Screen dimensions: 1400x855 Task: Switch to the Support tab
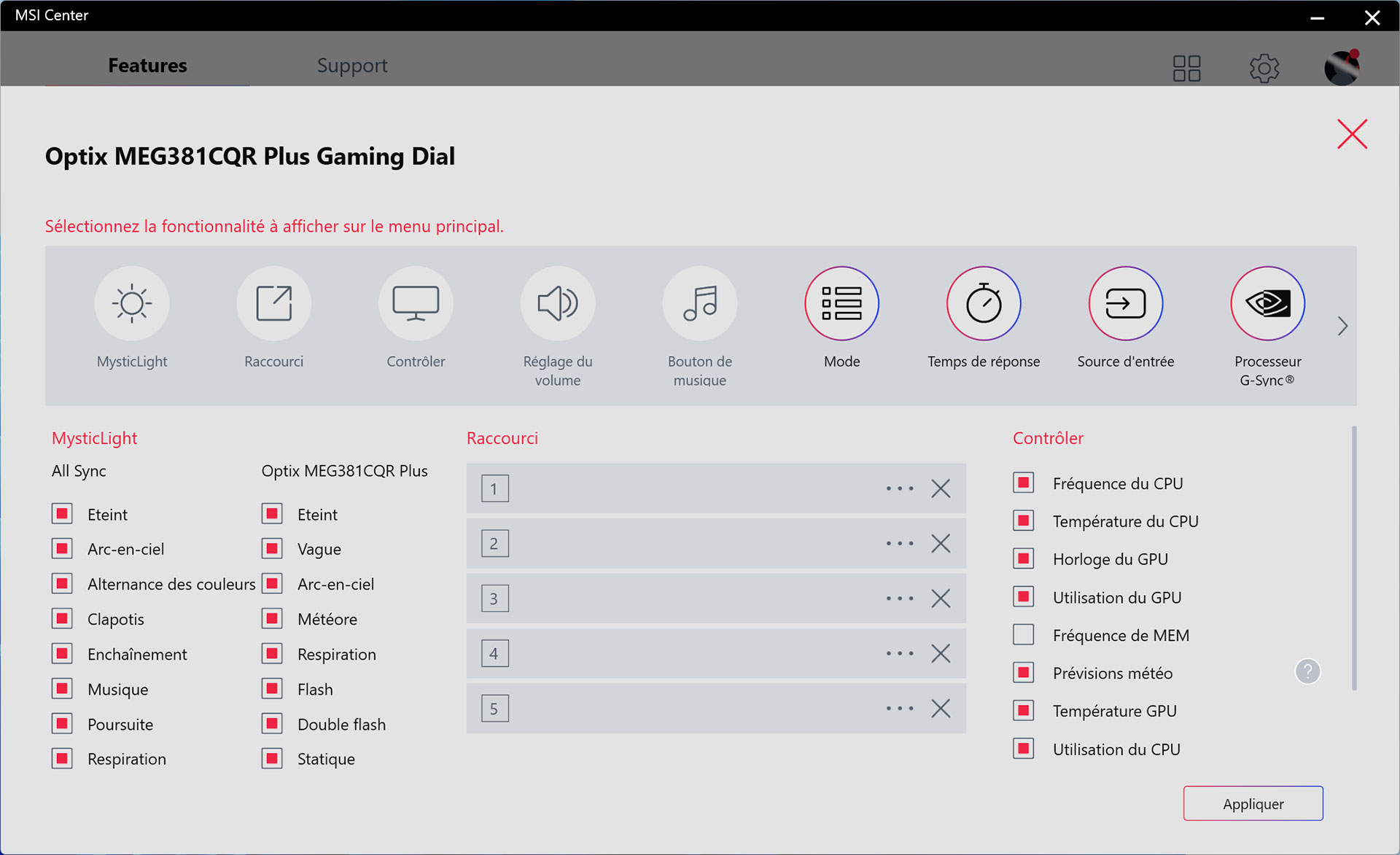point(352,66)
